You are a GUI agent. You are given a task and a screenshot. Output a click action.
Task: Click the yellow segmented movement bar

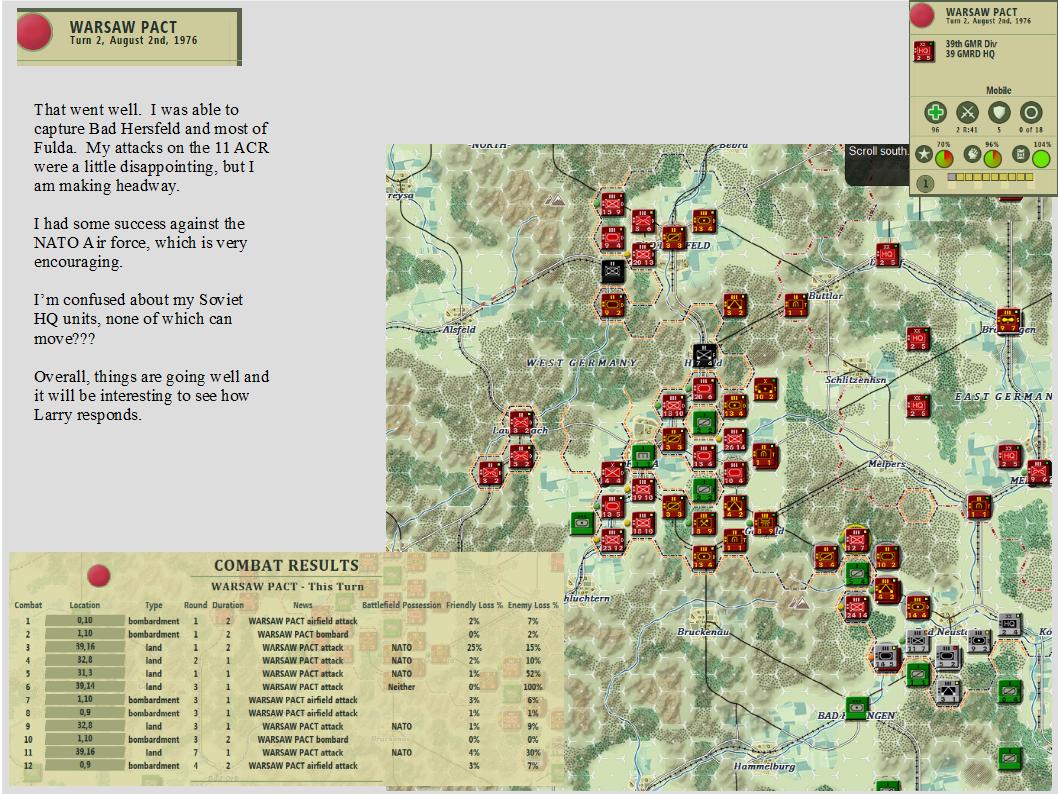tap(990, 177)
